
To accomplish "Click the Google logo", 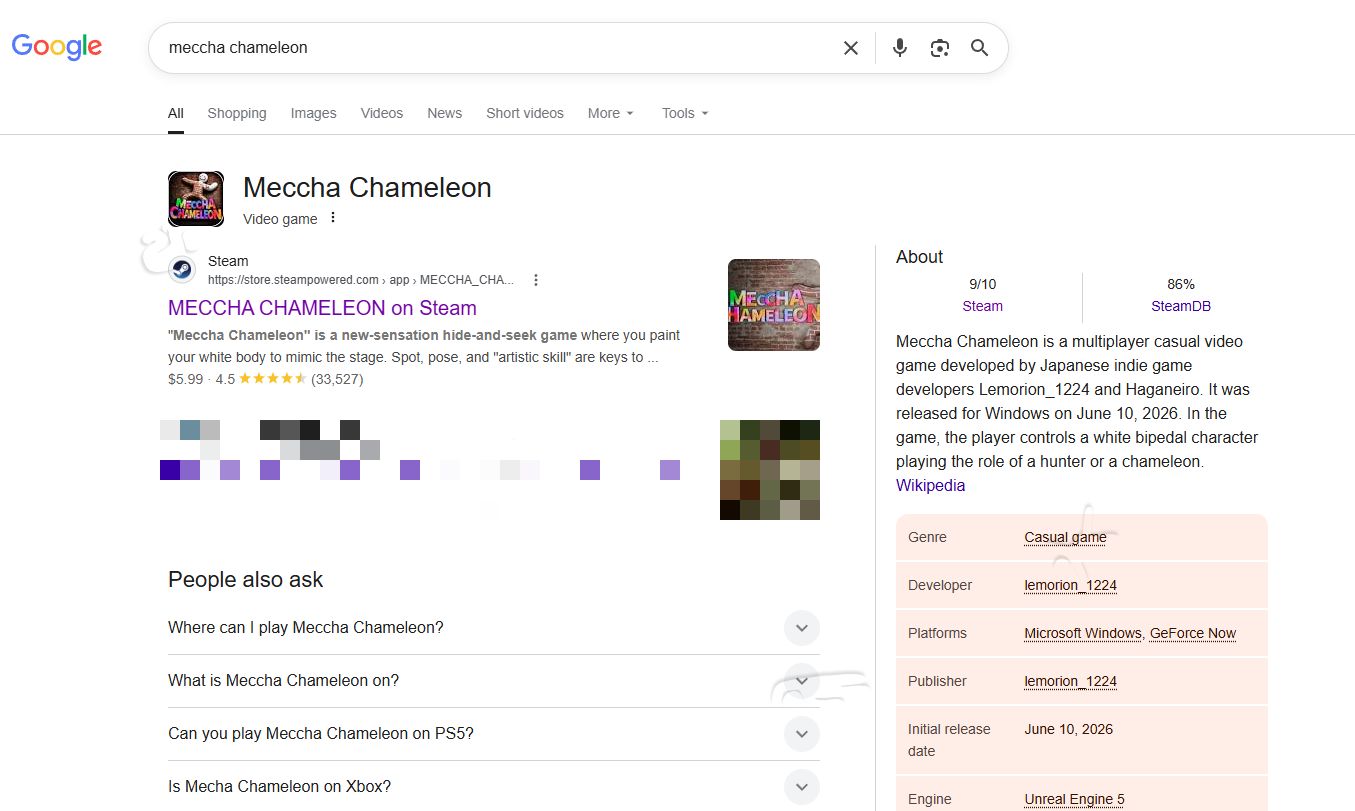I will point(57,47).
